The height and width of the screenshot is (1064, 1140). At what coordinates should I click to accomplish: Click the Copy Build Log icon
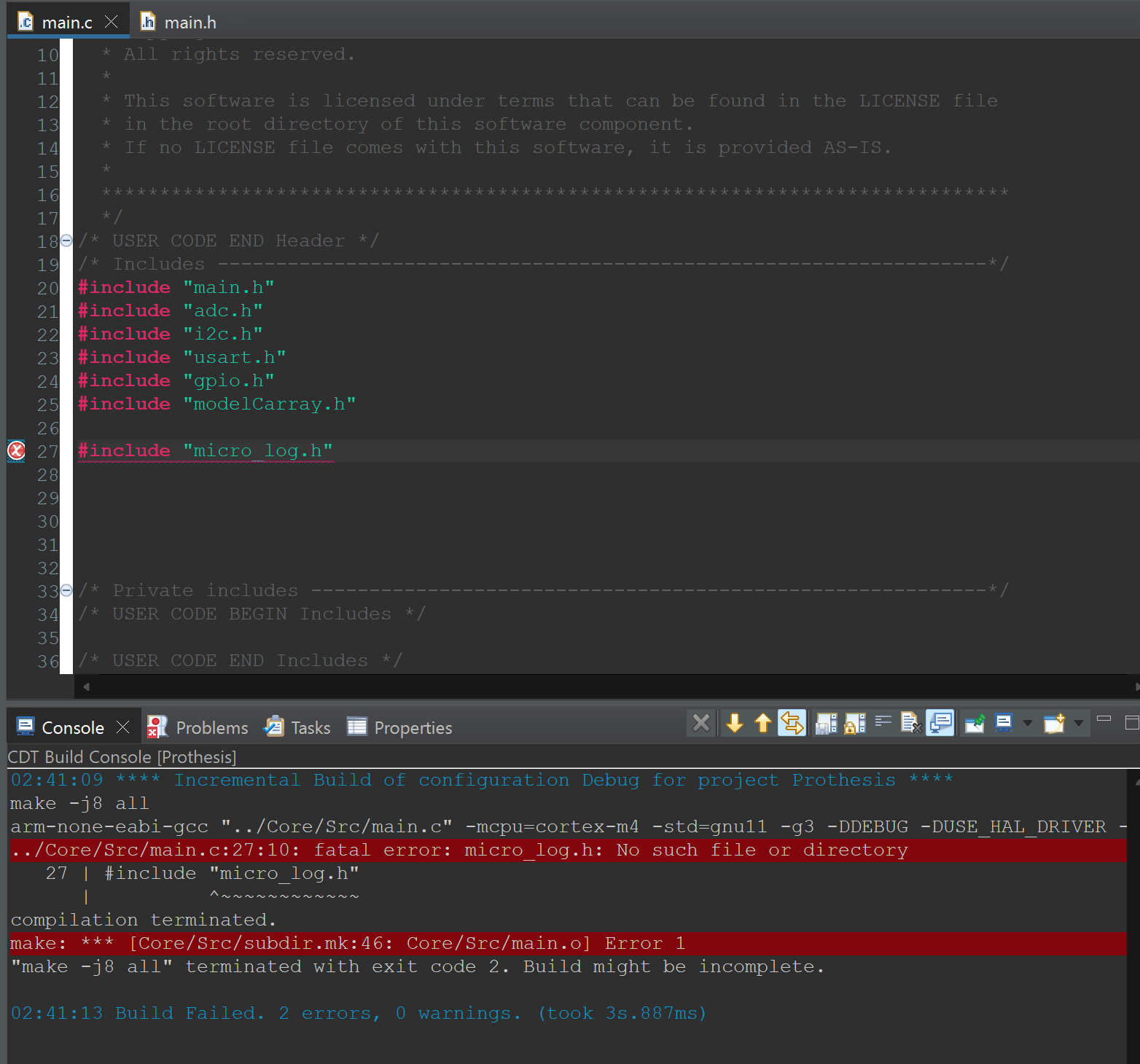tap(826, 723)
